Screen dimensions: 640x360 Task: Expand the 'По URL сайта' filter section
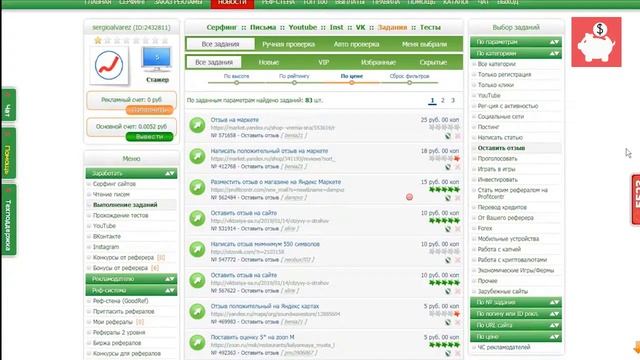click(516, 325)
